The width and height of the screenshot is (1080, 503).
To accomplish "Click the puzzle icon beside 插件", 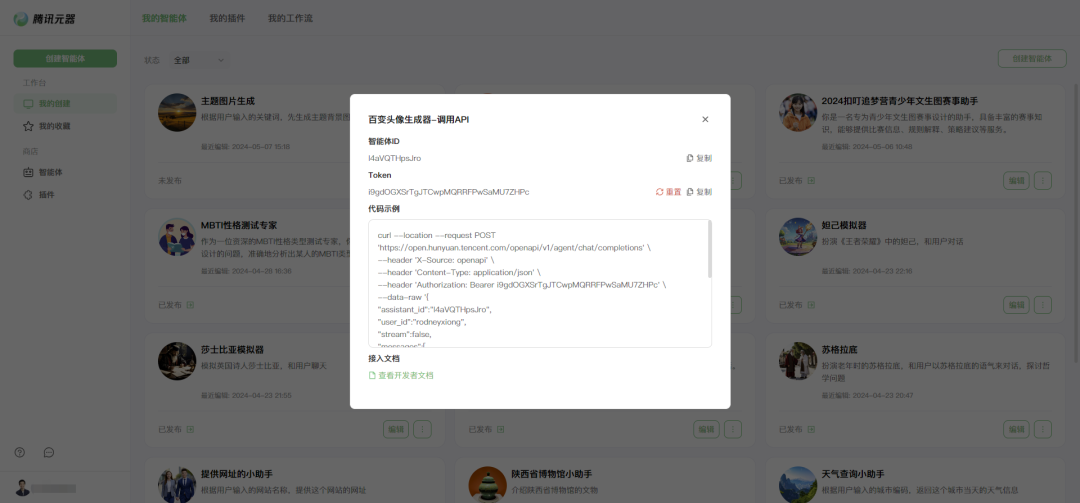I will (28, 194).
